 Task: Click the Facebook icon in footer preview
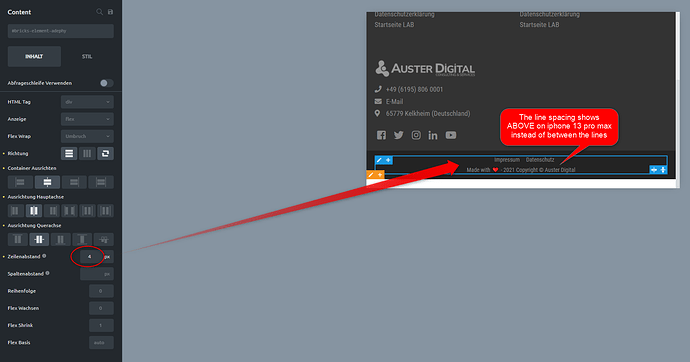(381, 135)
